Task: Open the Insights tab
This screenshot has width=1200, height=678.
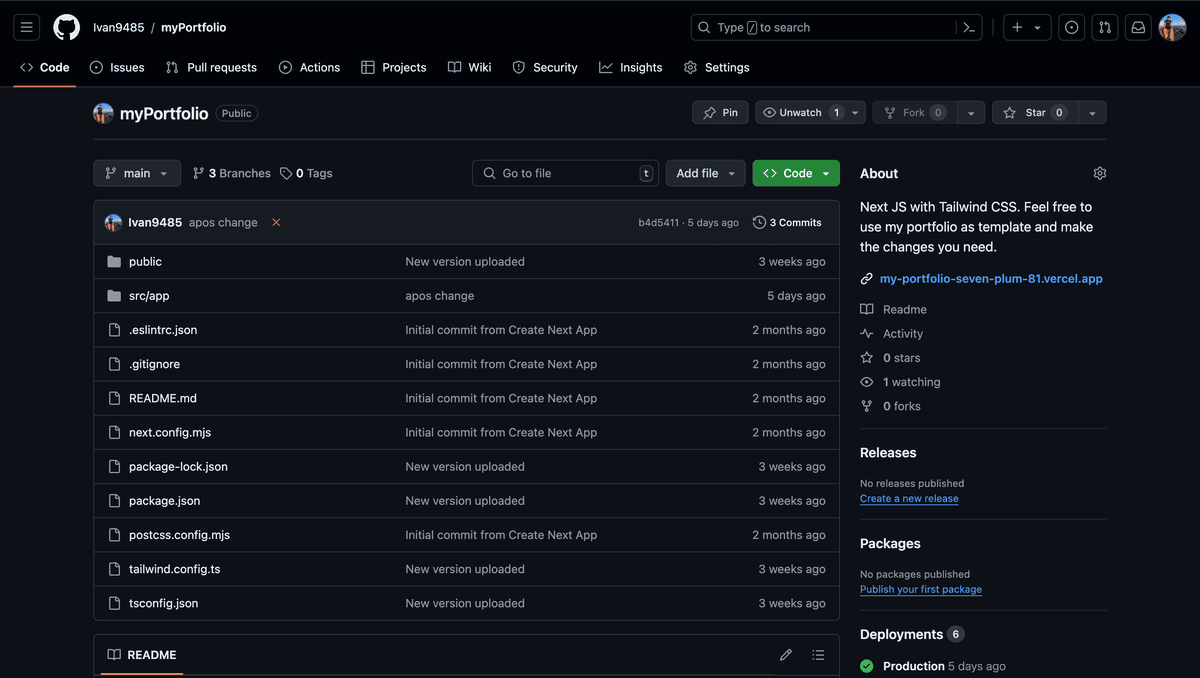Action: coord(631,67)
